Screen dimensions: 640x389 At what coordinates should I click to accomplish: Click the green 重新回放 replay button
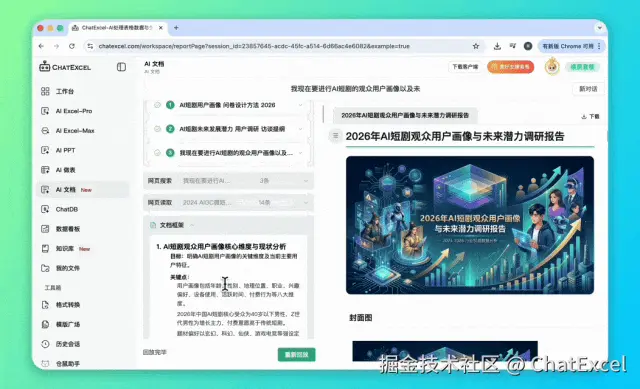pos(297,354)
